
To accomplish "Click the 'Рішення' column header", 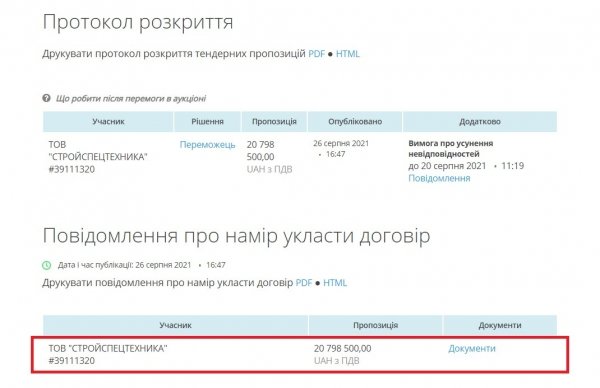I will tap(207, 122).
